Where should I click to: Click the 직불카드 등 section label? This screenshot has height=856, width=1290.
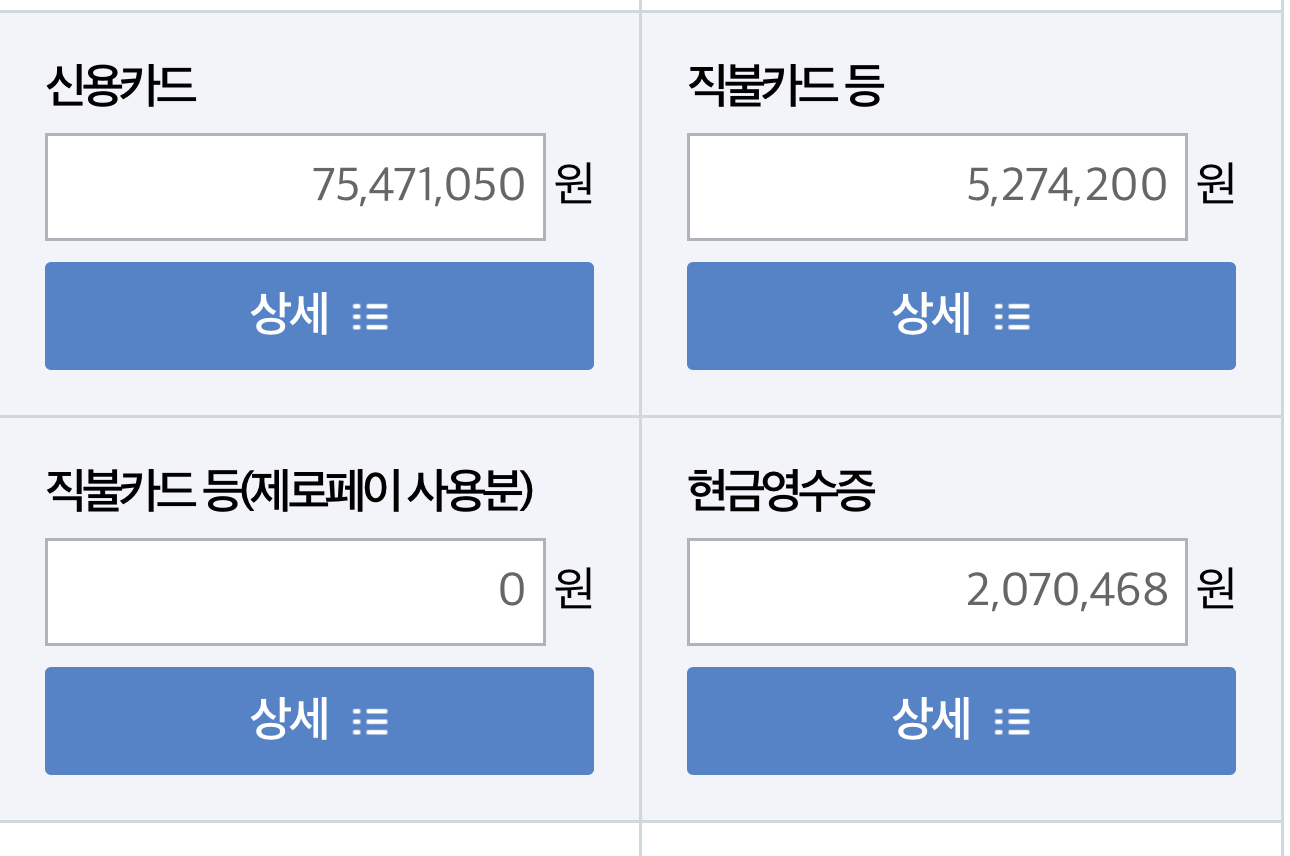(x=785, y=87)
